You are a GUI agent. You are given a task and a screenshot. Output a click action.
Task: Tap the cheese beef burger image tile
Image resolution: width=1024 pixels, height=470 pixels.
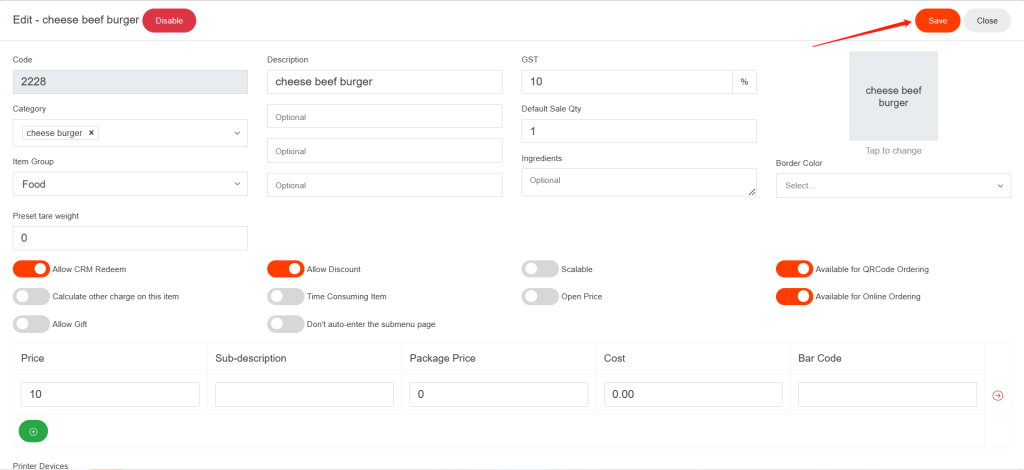point(893,97)
